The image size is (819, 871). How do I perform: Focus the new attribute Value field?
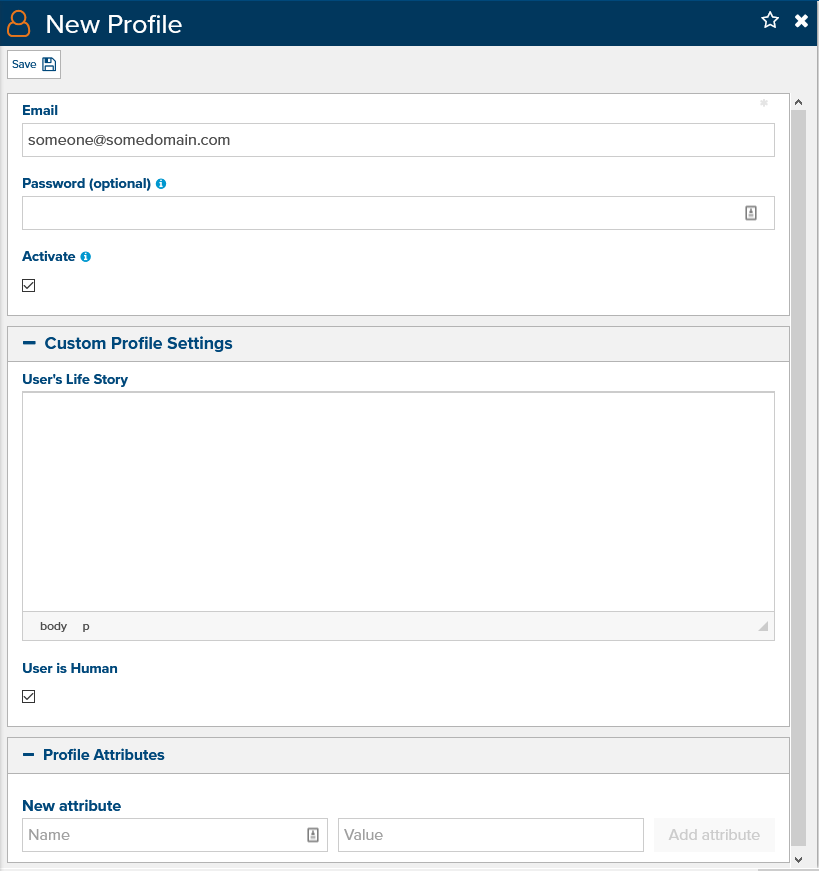click(491, 834)
